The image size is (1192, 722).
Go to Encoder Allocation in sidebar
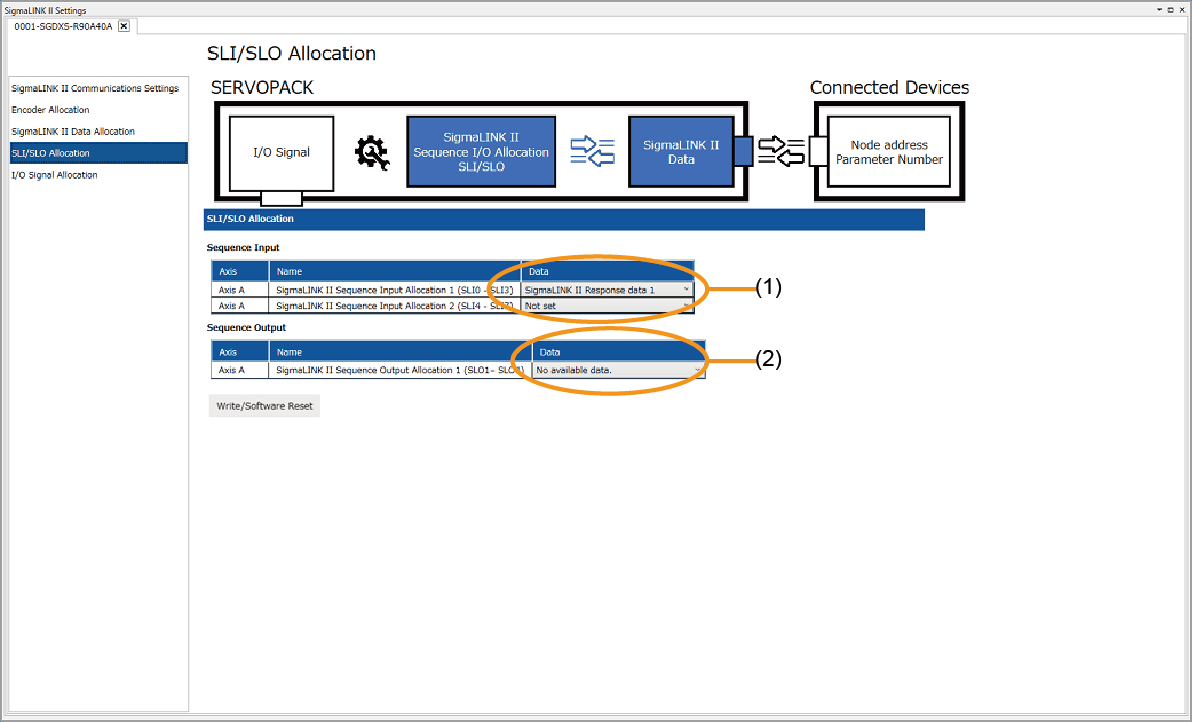click(x=50, y=110)
